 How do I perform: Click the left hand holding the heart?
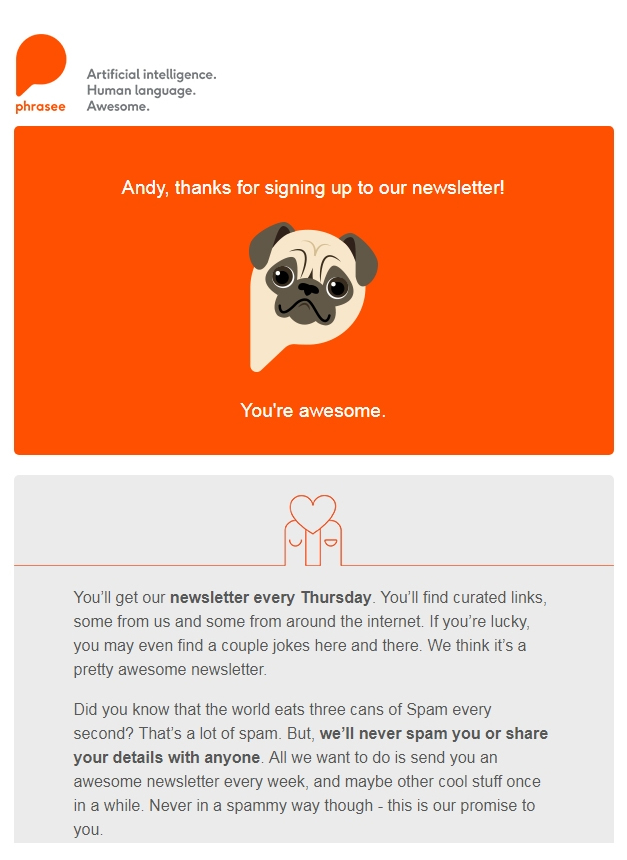[x=295, y=543]
